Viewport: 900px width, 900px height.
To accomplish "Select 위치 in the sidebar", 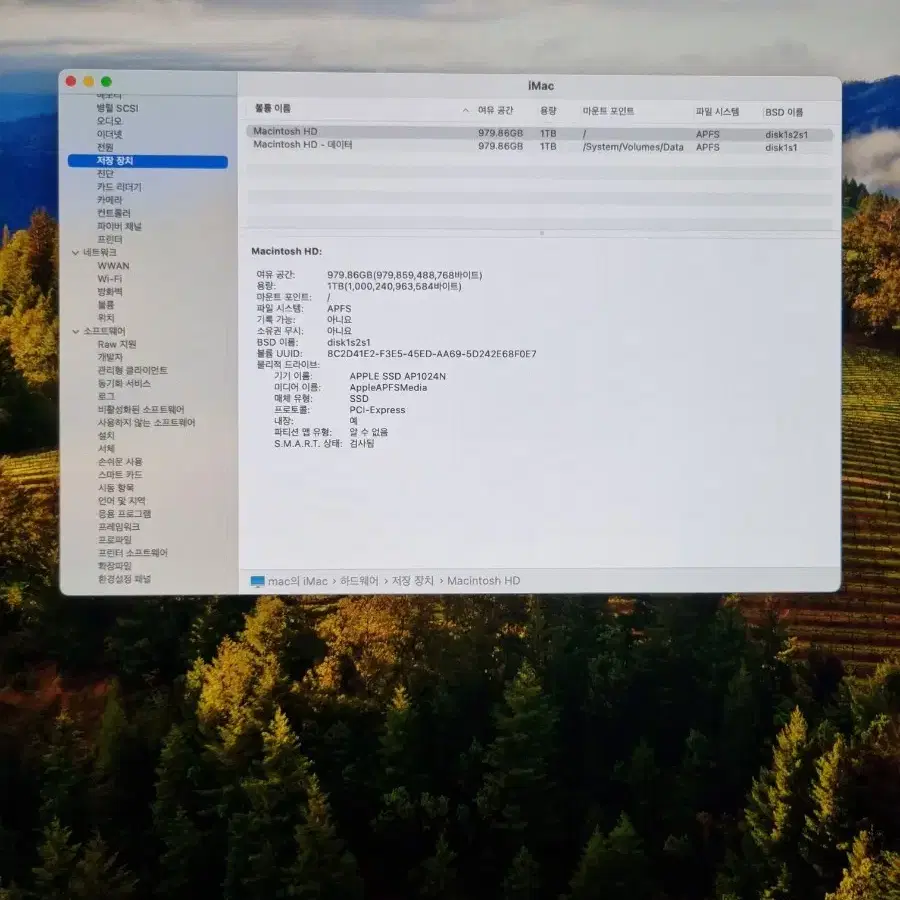I will click(x=106, y=318).
